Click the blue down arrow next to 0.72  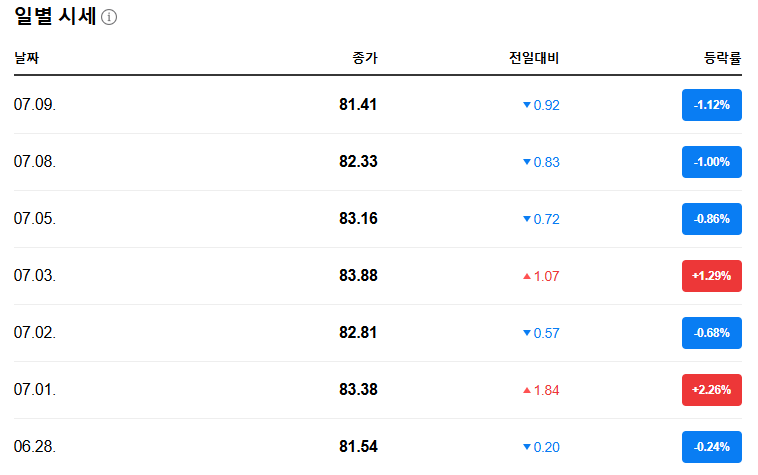[527, 219]
